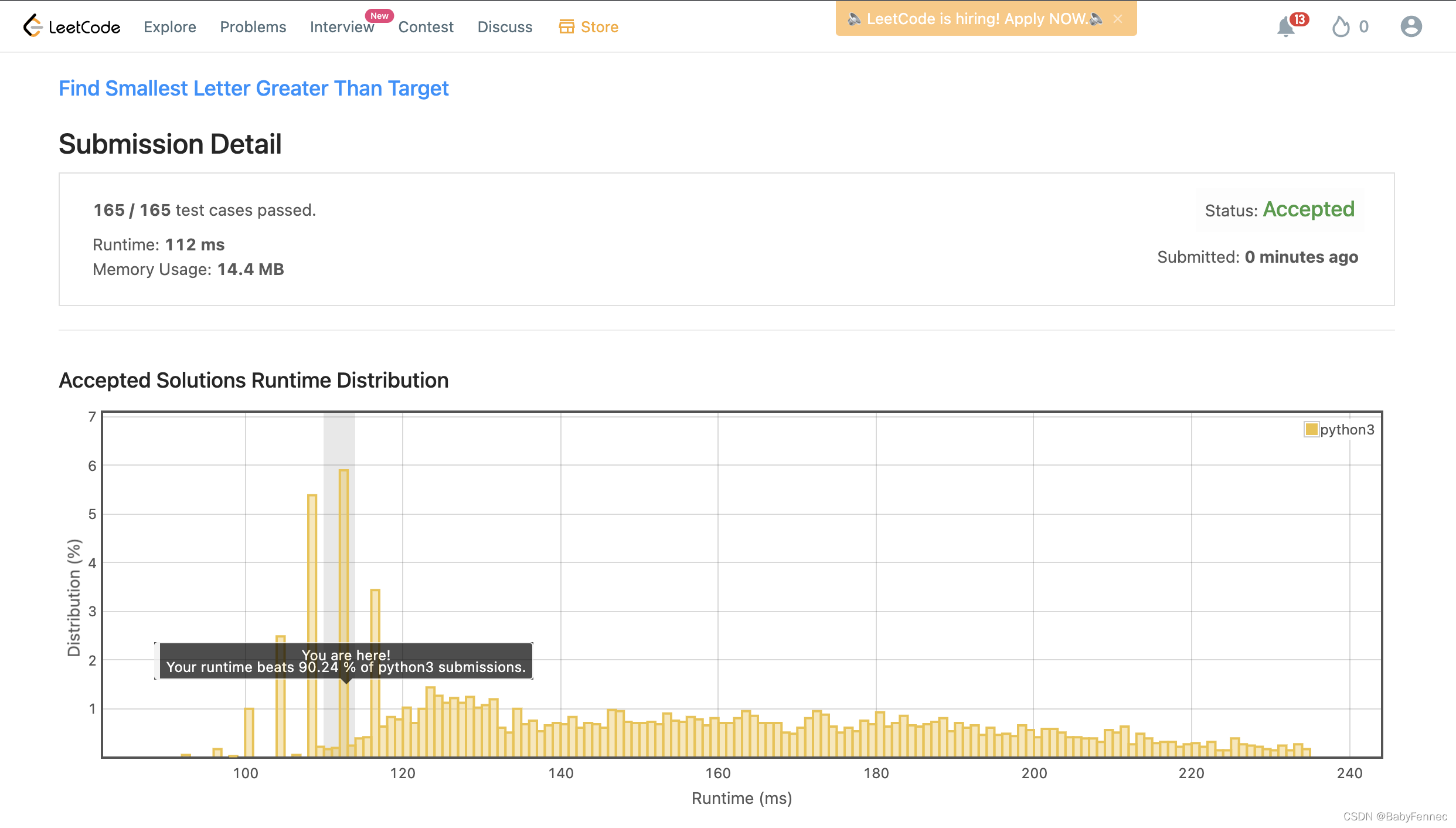Screen dimensions: 1456x828
Task: Open the notifications bell icon
Action: click(1285, 28)
